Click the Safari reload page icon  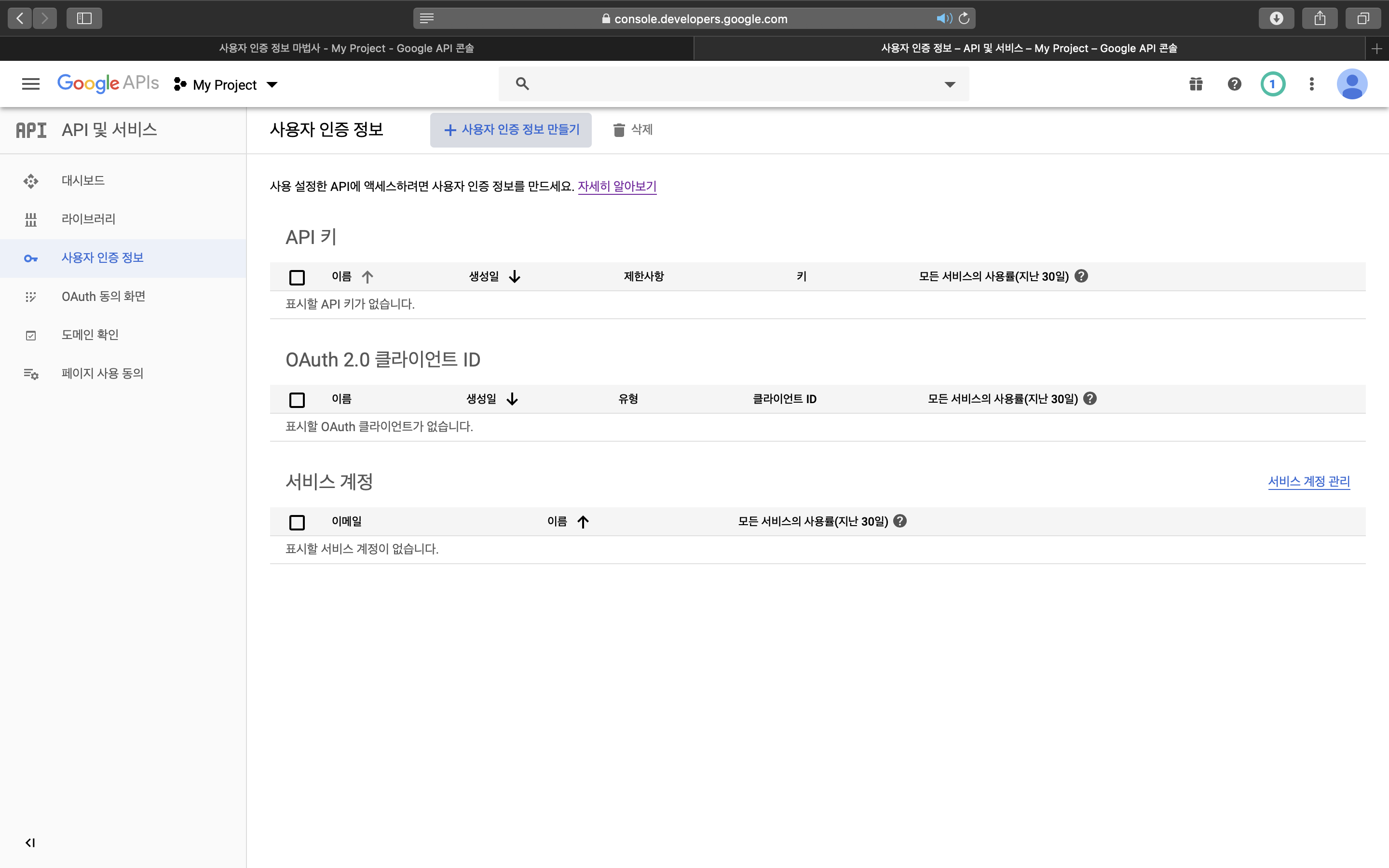tap(964, 18)
